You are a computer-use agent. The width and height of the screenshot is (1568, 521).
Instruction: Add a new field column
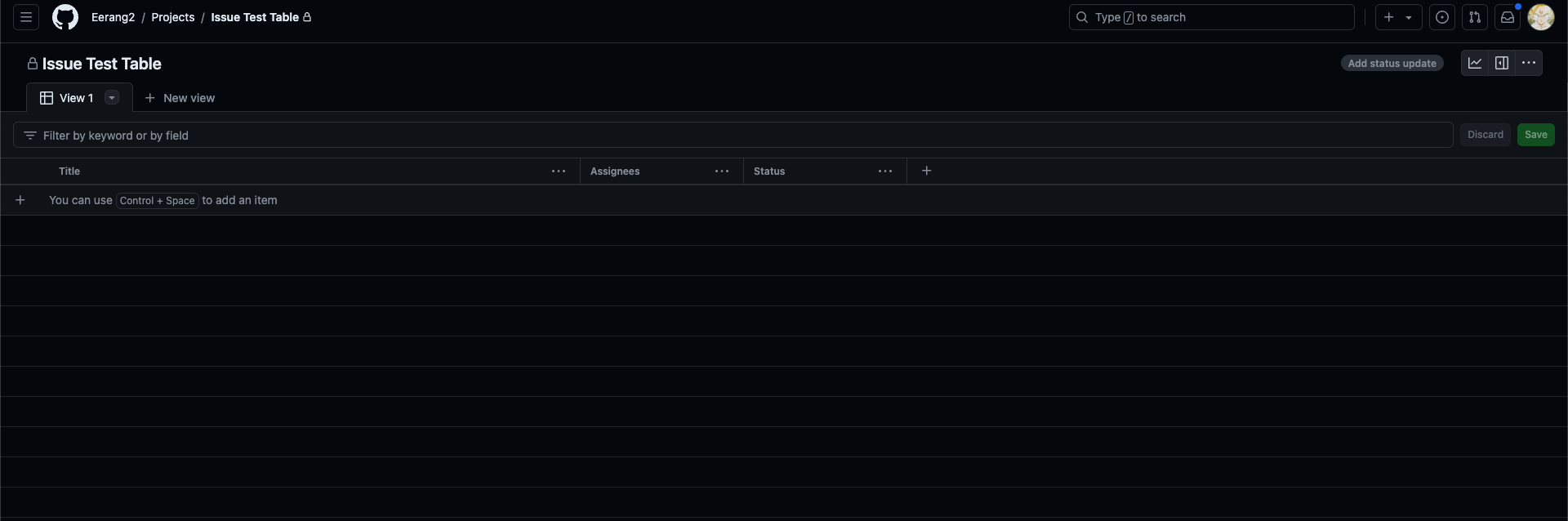point(927,171)
